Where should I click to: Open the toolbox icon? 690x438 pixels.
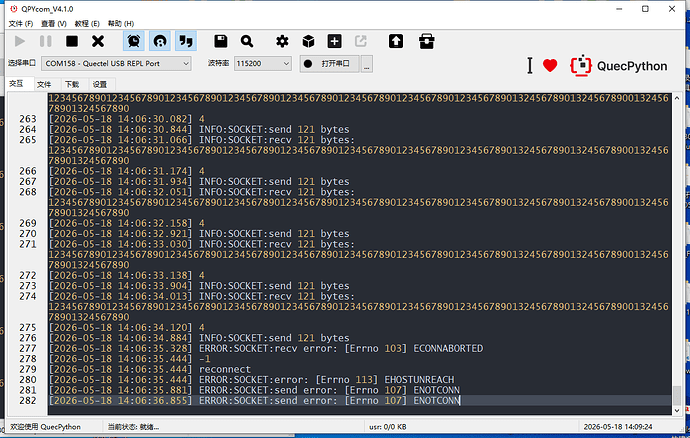click(426, 41)
